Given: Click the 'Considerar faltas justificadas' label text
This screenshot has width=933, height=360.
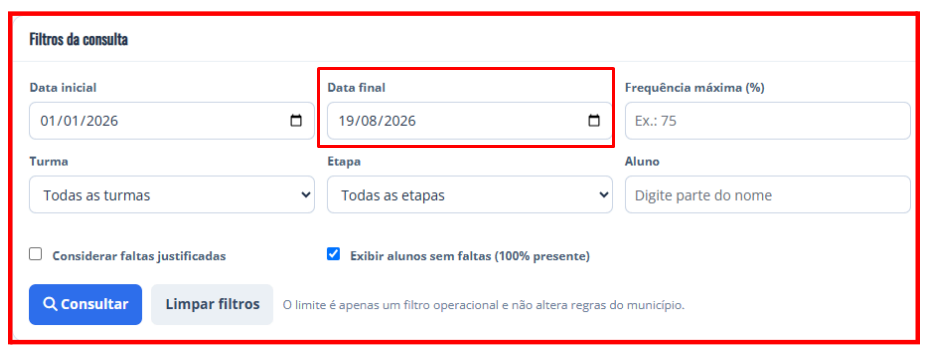Looking at the screenshot, I should [139, 256].
